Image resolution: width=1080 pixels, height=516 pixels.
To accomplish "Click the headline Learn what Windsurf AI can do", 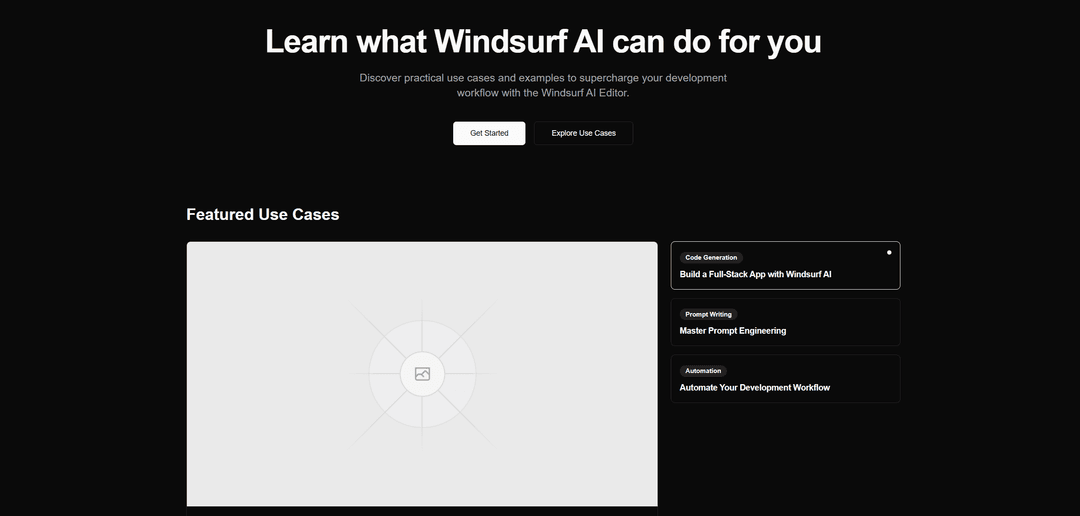I will point(543,41).
